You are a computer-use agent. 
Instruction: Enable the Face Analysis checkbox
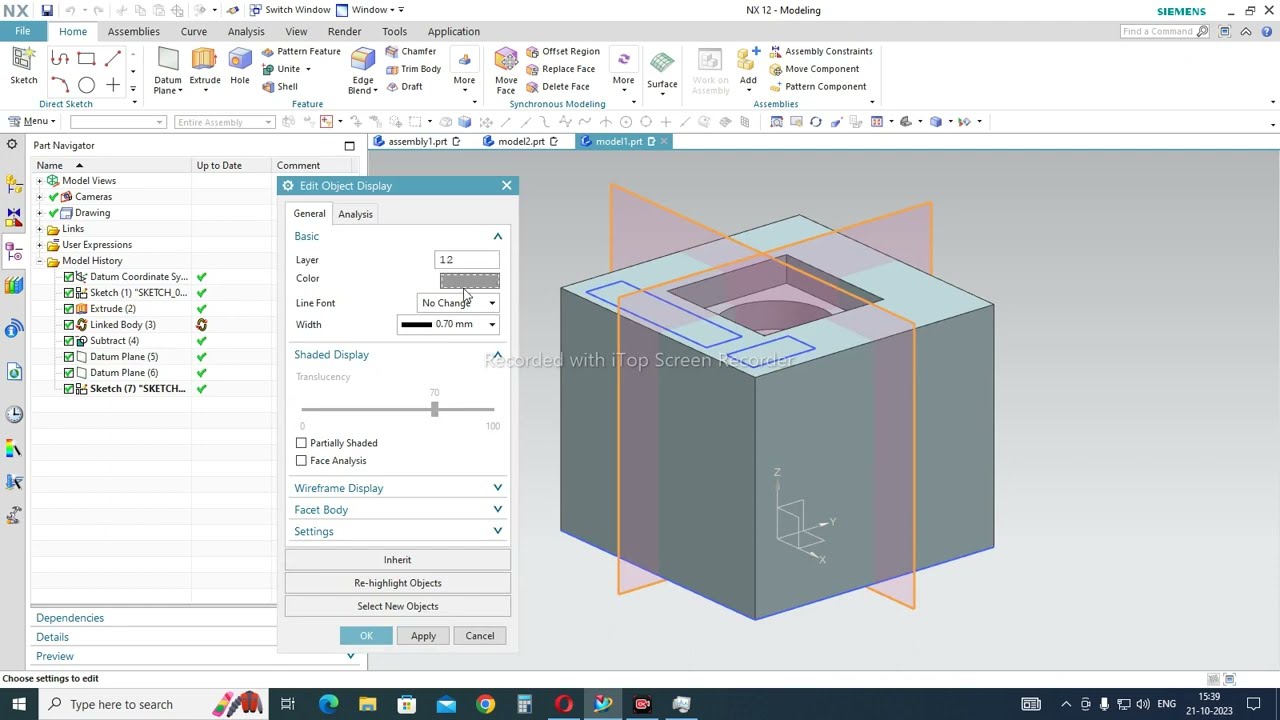click(x=301, y=461)
